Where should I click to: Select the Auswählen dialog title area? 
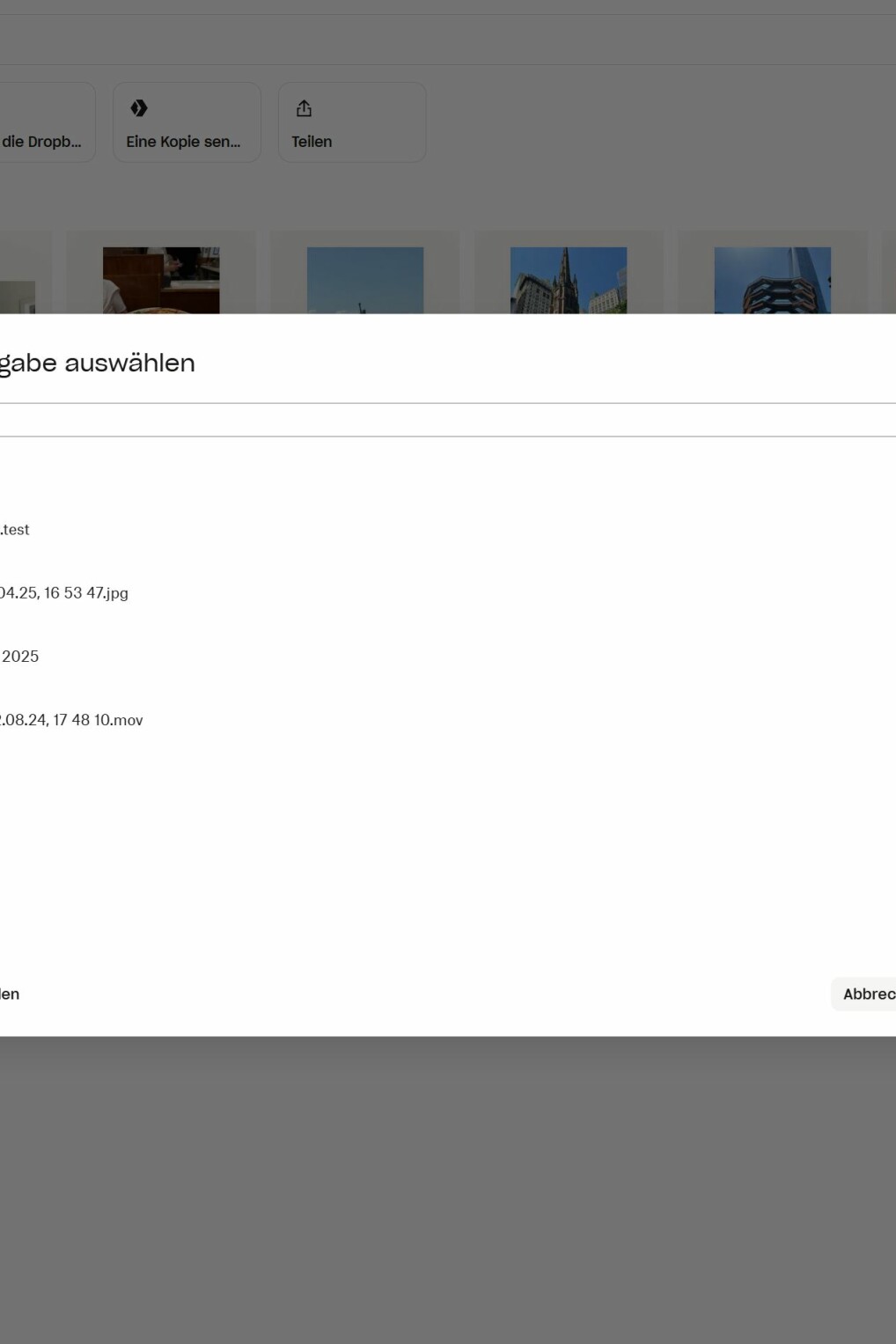pos(98,363)
